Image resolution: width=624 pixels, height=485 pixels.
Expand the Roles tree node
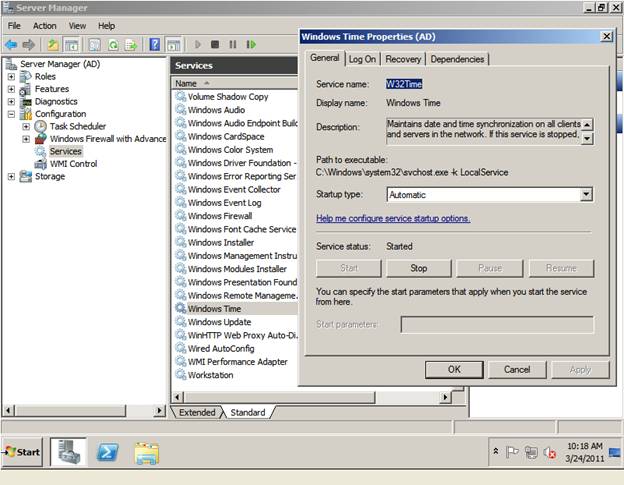pos(11,76)
